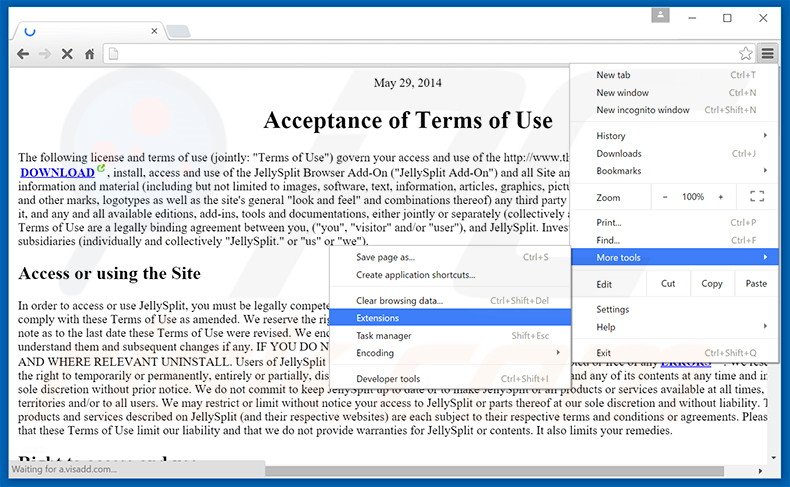This screenshot has height=487, width=790.
Task: Choose New tab from the menu
Action: tap(675, 75)
